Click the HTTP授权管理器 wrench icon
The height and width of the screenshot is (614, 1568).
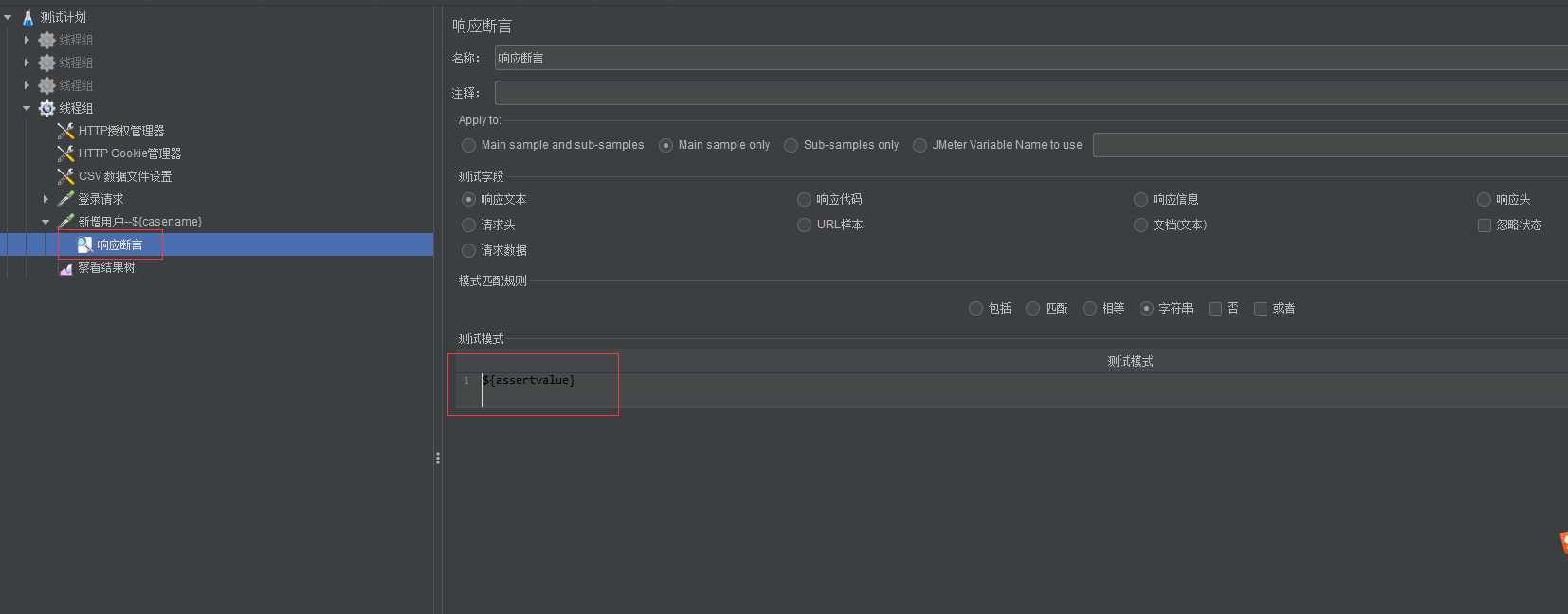[65, 131]
